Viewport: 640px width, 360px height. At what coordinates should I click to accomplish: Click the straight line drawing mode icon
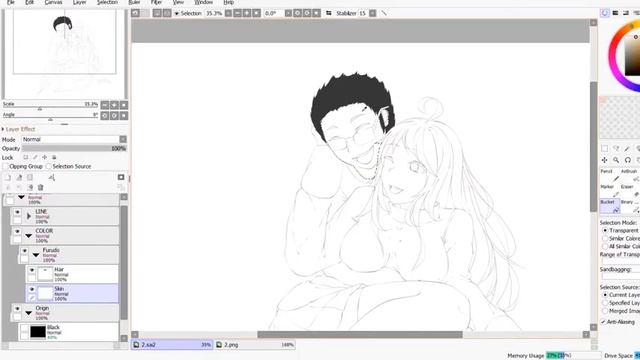[x=384, y=13]
